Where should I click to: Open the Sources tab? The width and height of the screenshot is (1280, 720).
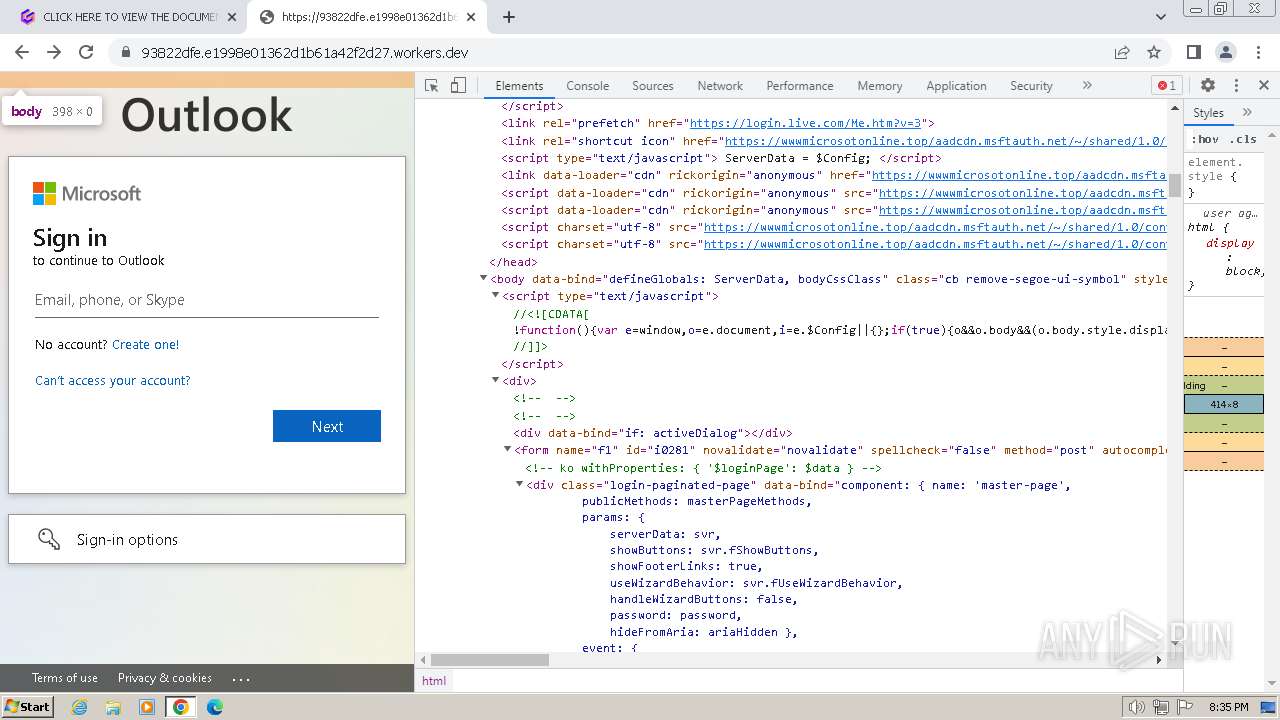point(653,86)
